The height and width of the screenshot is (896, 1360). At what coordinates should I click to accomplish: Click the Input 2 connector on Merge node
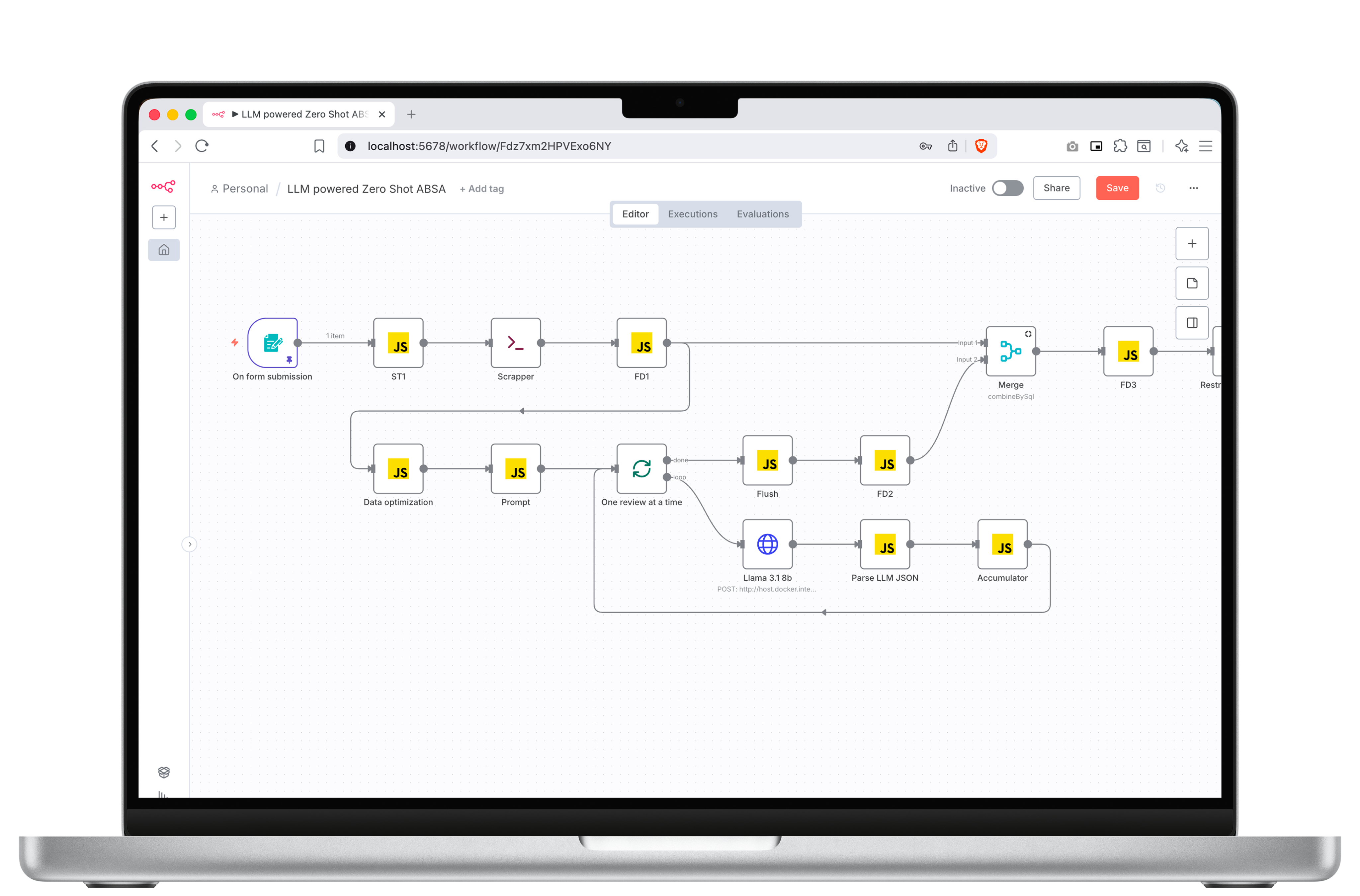pyautogui.click(x=984, y=360)
